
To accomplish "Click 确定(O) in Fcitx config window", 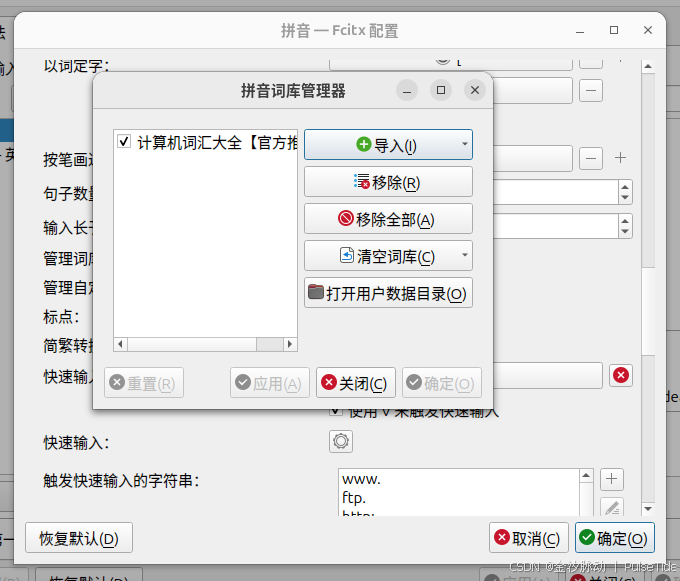I will coord(615,538).
